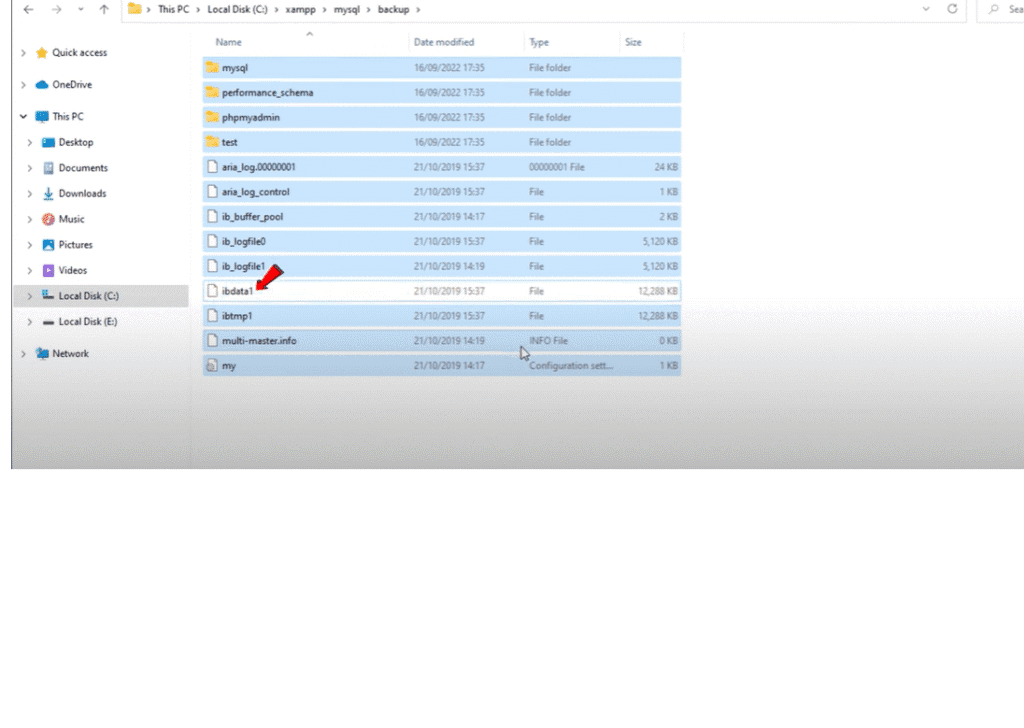This screenshot has height=728, width=1024.
Task: Click the Network icon in the sidebar
Action: 42,353
